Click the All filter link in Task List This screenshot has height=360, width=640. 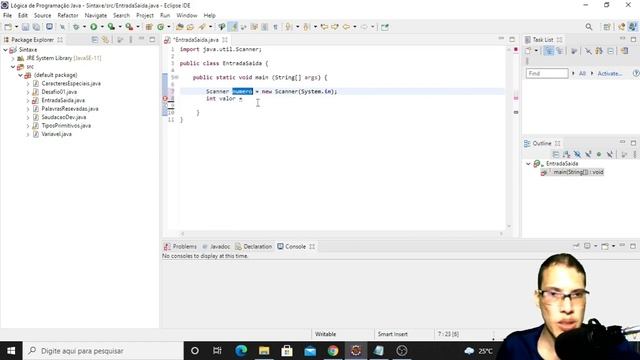pos(582,73)
